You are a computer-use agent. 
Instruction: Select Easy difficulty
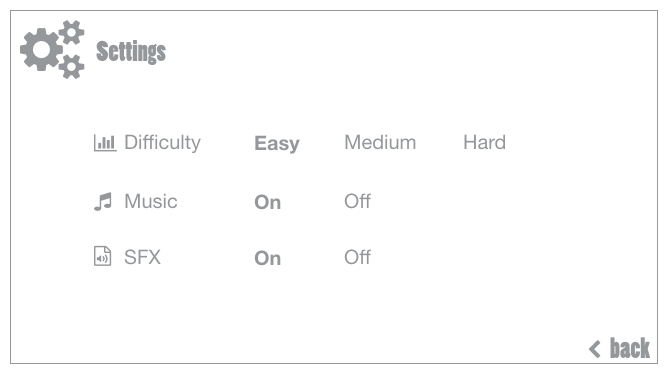[277, 143]
